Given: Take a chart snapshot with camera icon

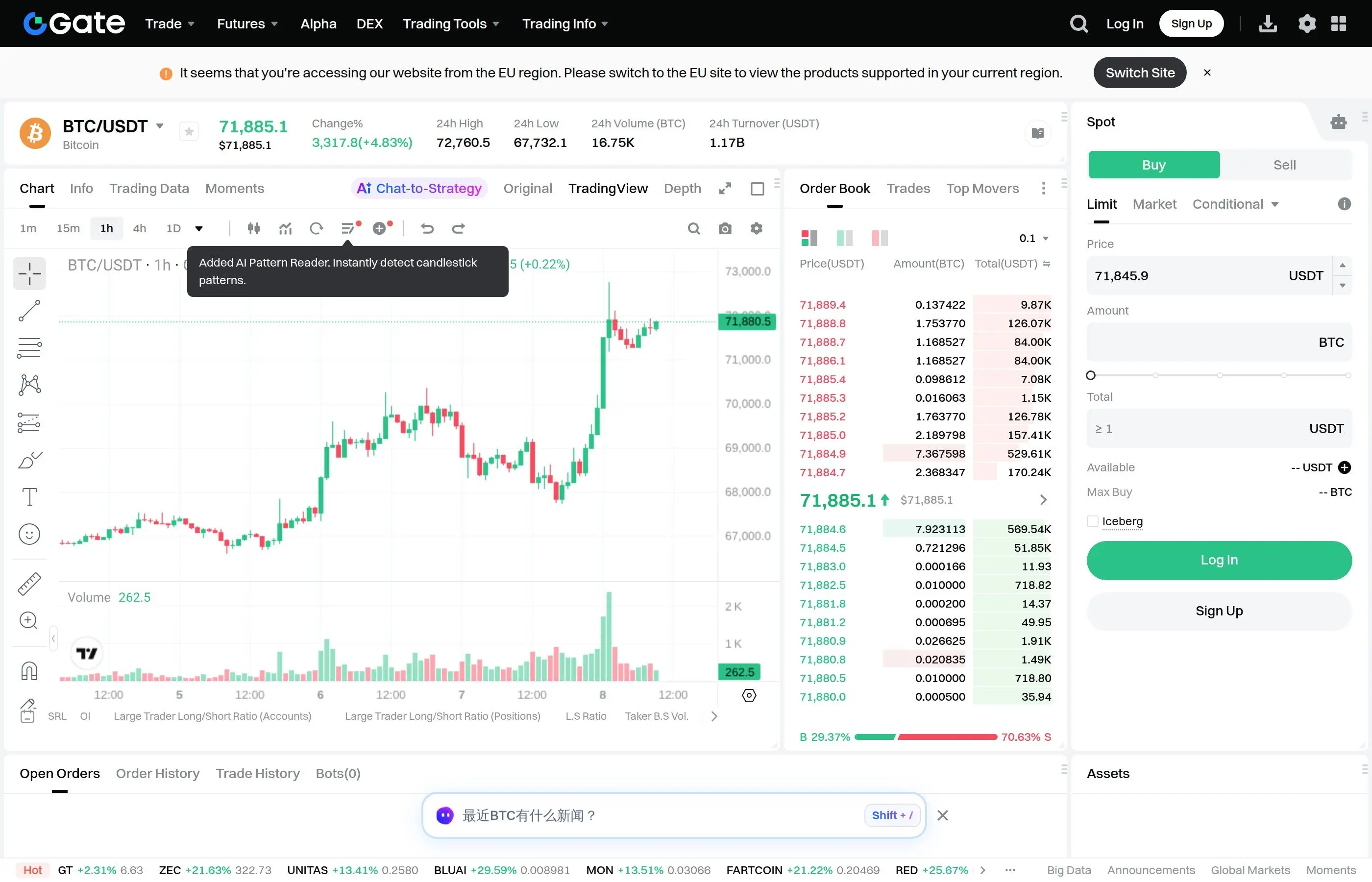Looking at the screenshot, I should coord(725,228).
